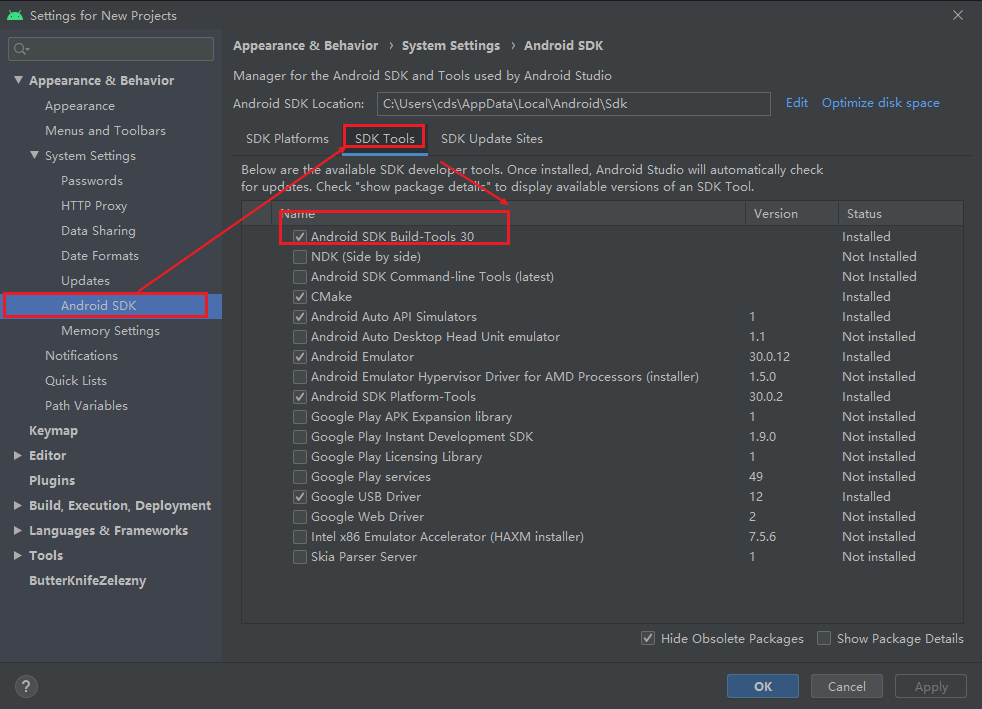The width and height of the screenshot is (982, 709).
Task: Click Optimize disk space link
Action: (881, 103)
